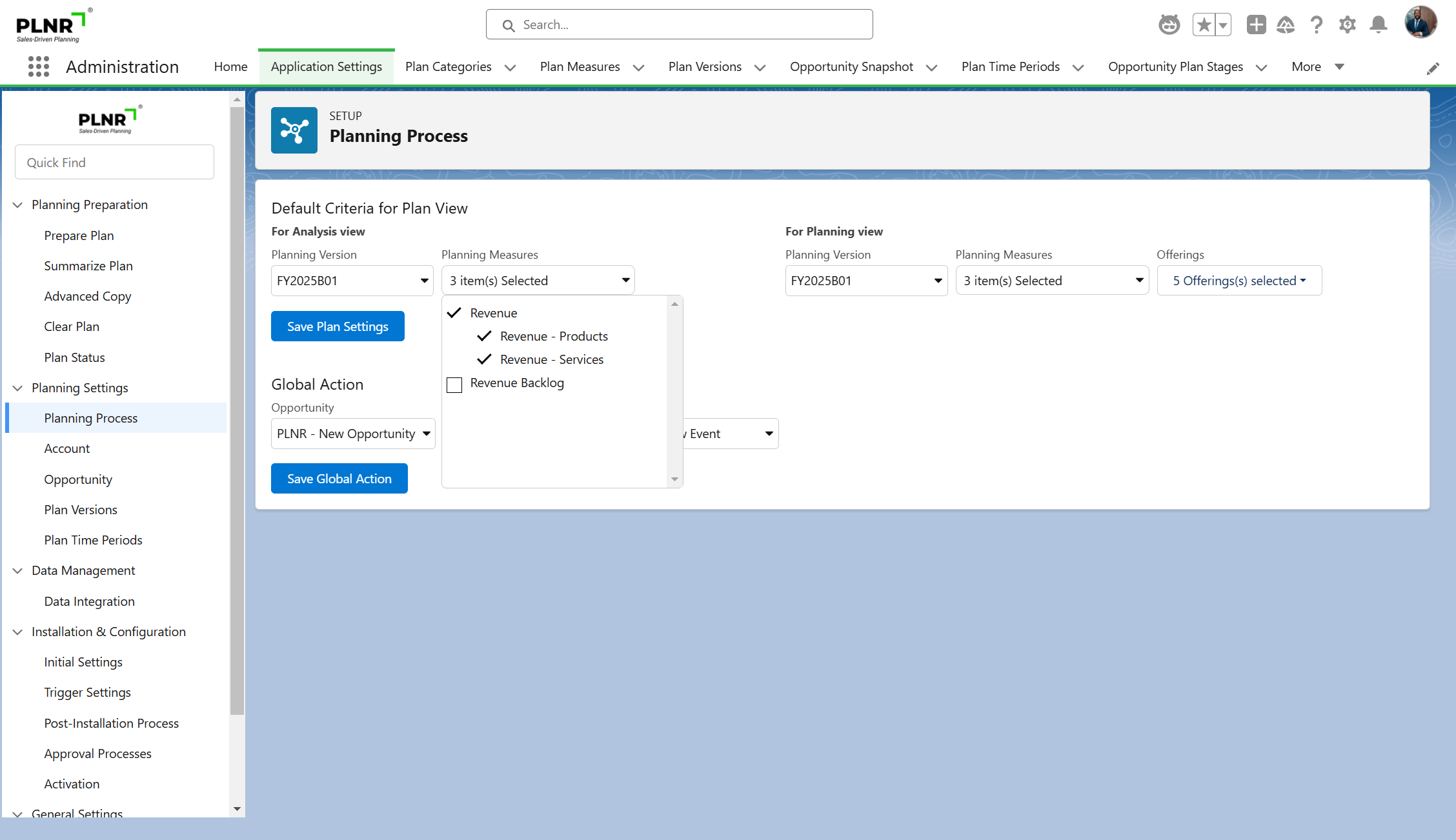Click the edit navigation pencil icon
This screenshot has width=1456, height=840.
[1433, 69]
